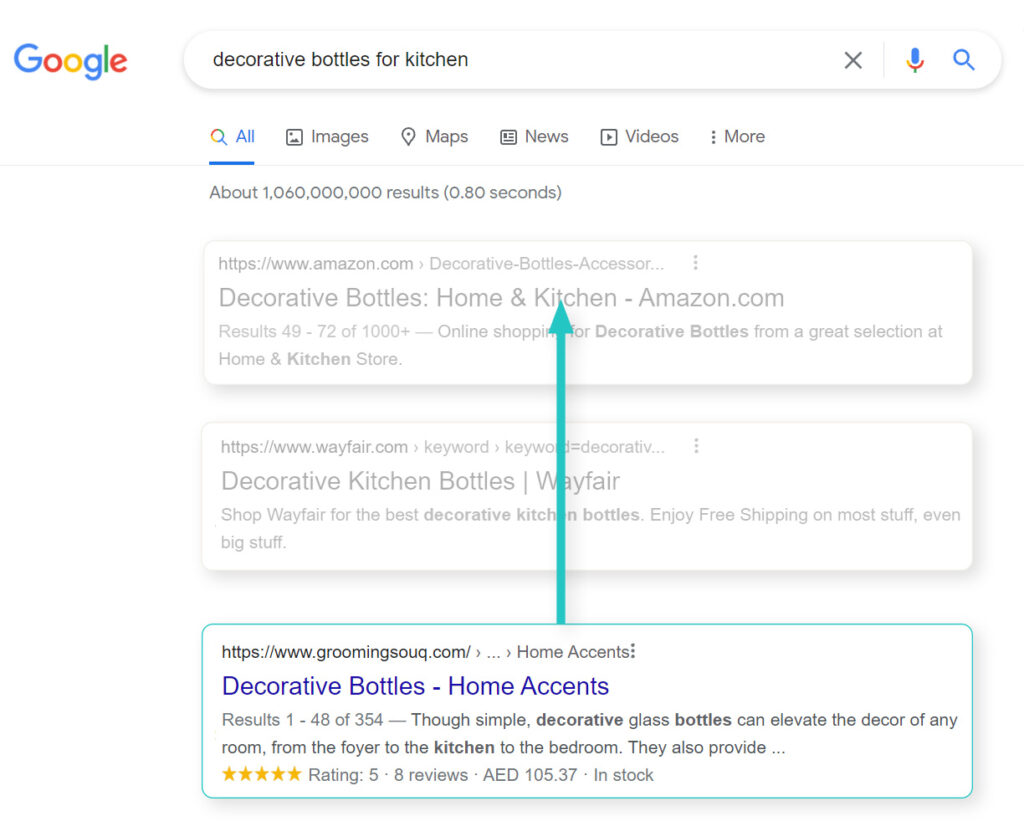Select the All results tab

click(233, 137)
